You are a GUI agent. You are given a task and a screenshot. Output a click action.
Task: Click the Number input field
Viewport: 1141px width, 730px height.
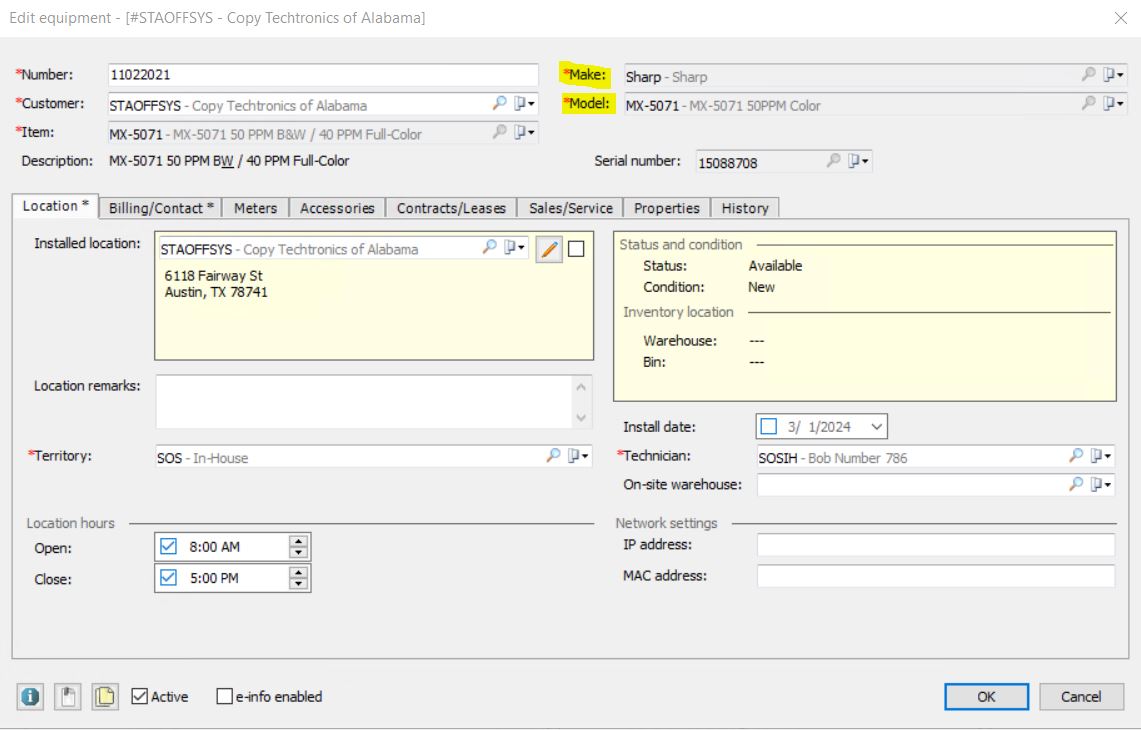[x=323, y=75]
